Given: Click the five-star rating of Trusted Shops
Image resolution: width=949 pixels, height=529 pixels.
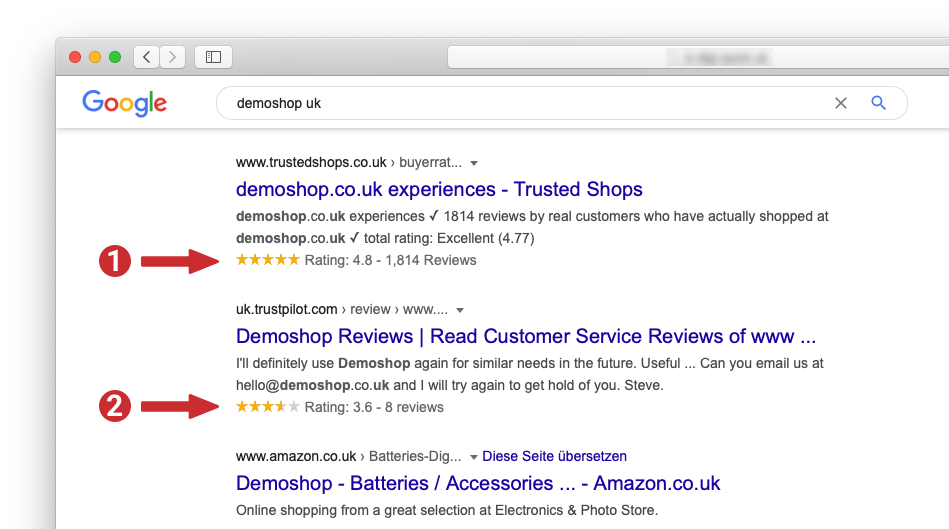Looking at the screenshot, I should pos(267,260).
